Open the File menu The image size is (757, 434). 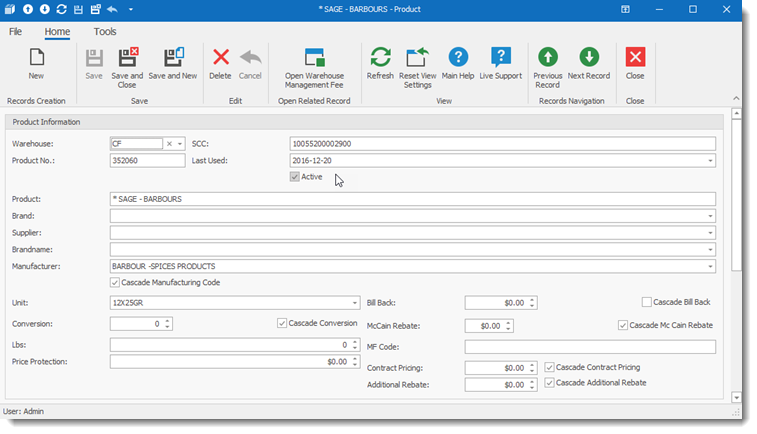[x=16, y=31]
